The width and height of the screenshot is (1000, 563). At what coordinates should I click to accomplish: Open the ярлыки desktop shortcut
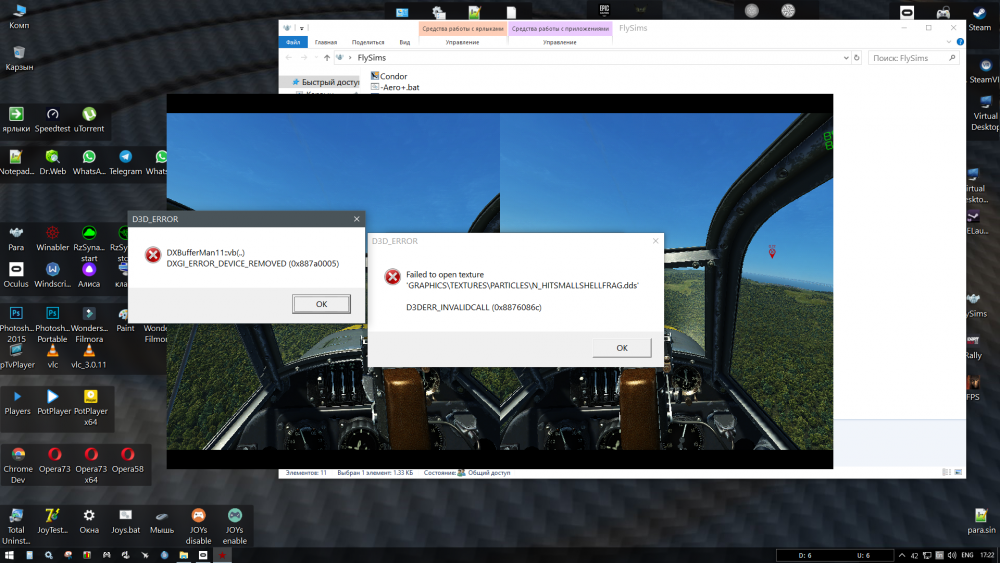click(x=16, y=120)
